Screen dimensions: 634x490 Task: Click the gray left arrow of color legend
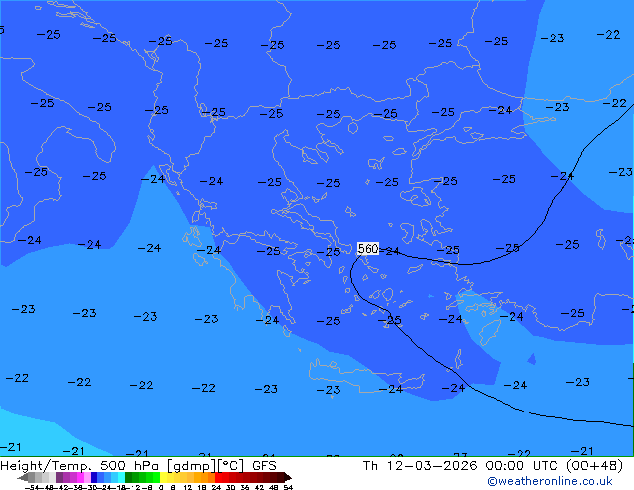click(x=23, y=477)
